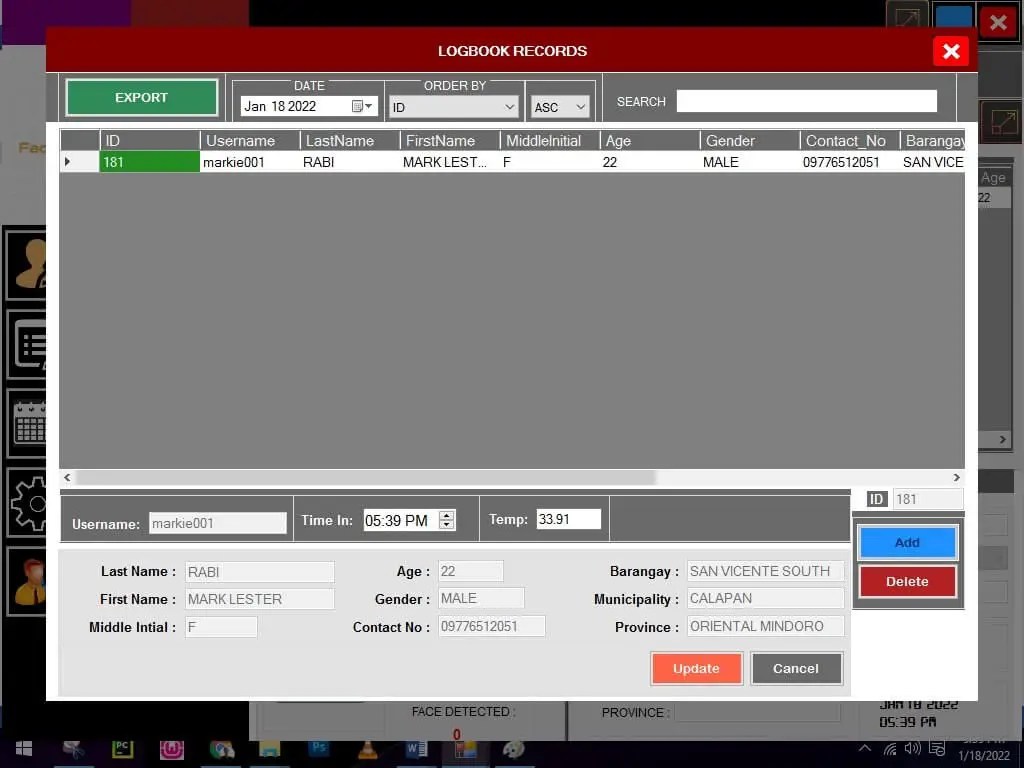This screenshot has width=1024, height=768.
Task: Click the Gender field showing MALE
Action: point(481,598)
